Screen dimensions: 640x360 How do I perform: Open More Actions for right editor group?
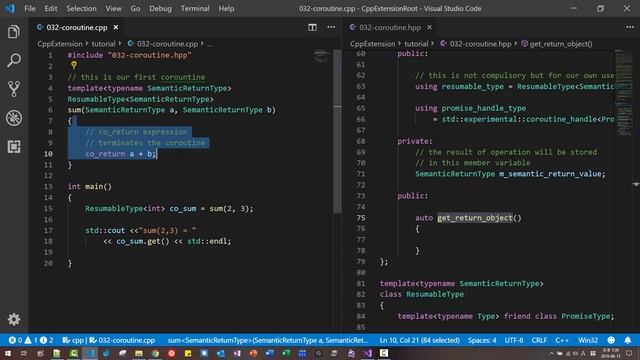tap(630, 27)
